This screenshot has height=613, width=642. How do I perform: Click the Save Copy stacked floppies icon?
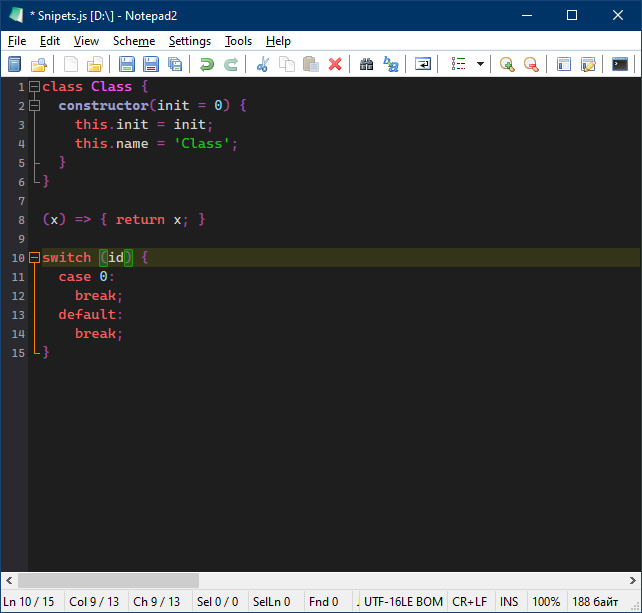pos(175,64)
